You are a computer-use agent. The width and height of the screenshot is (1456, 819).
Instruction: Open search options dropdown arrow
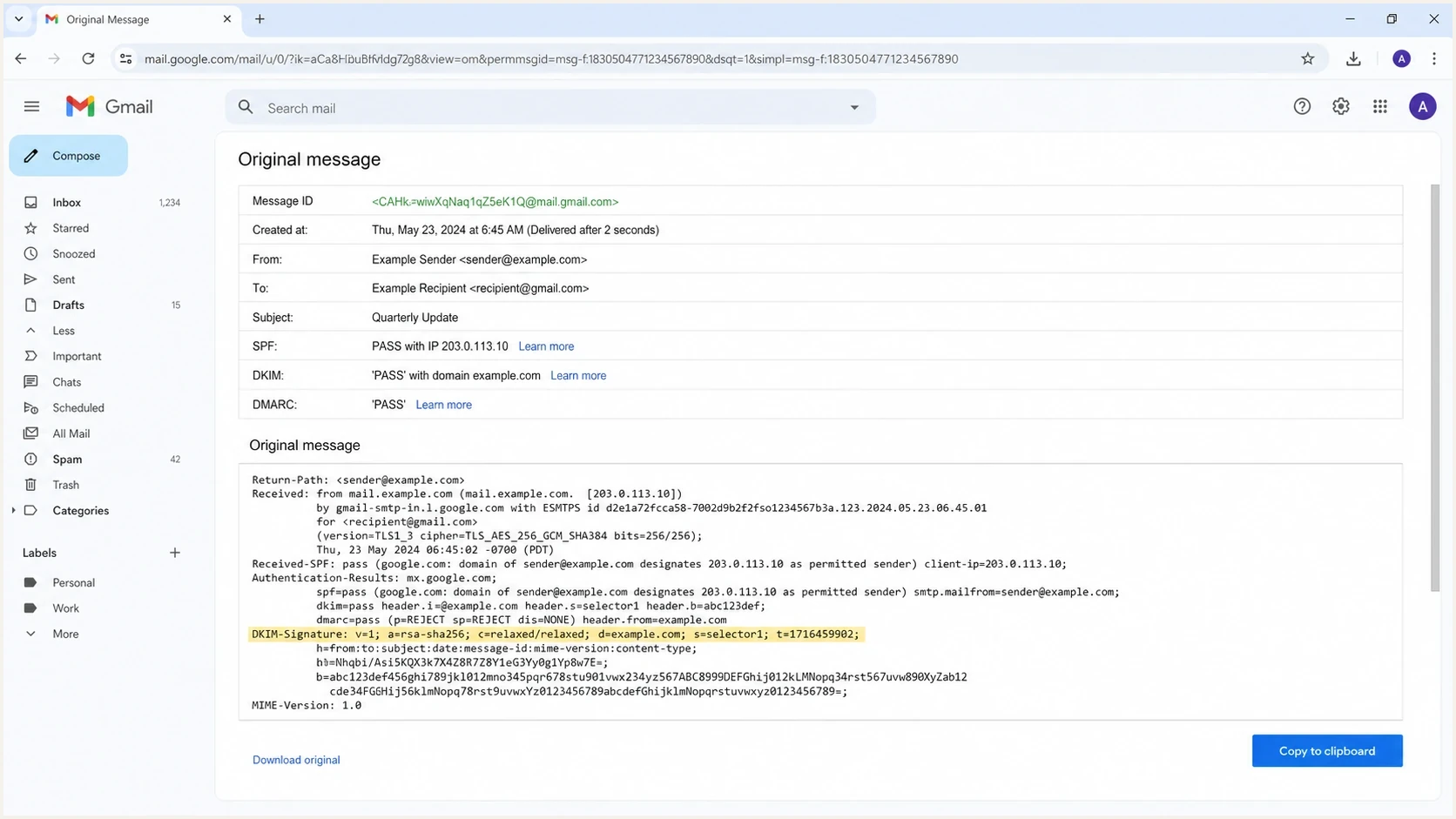click(854, 107)
